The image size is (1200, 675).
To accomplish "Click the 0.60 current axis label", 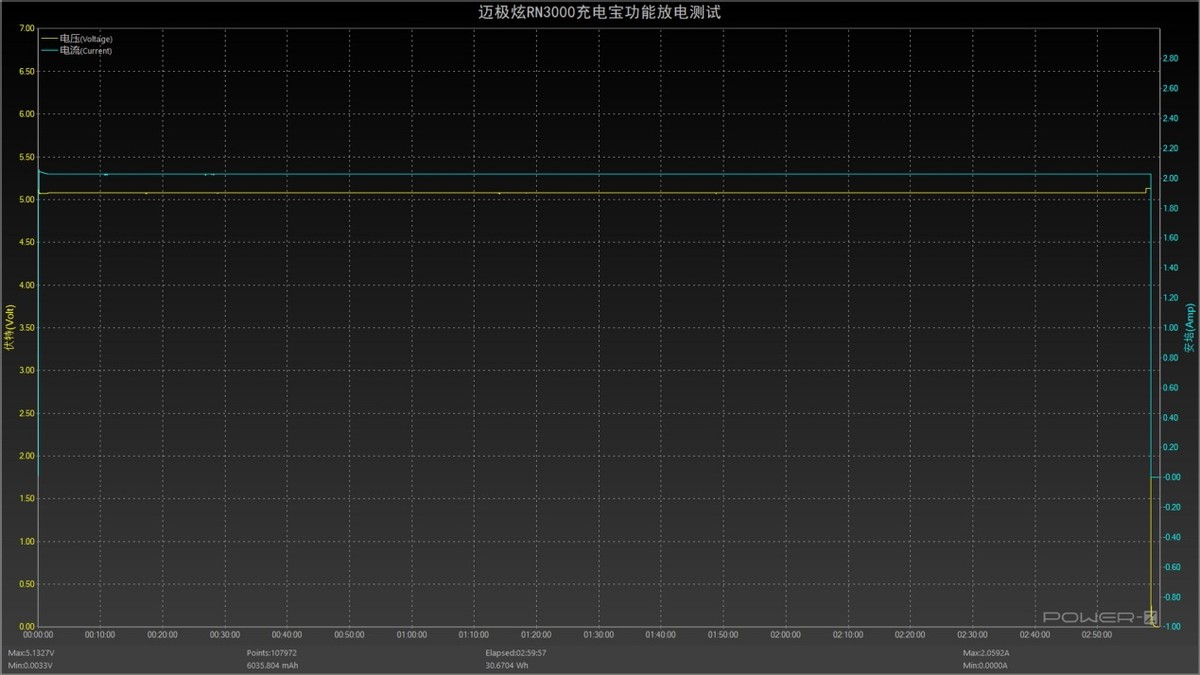I will coord(1169,387).
